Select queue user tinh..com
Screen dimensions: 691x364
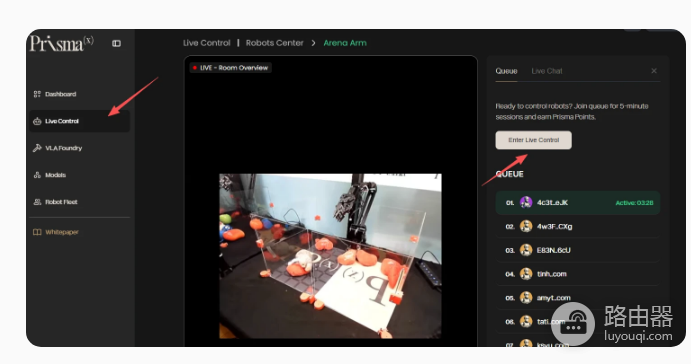[578, 274]
